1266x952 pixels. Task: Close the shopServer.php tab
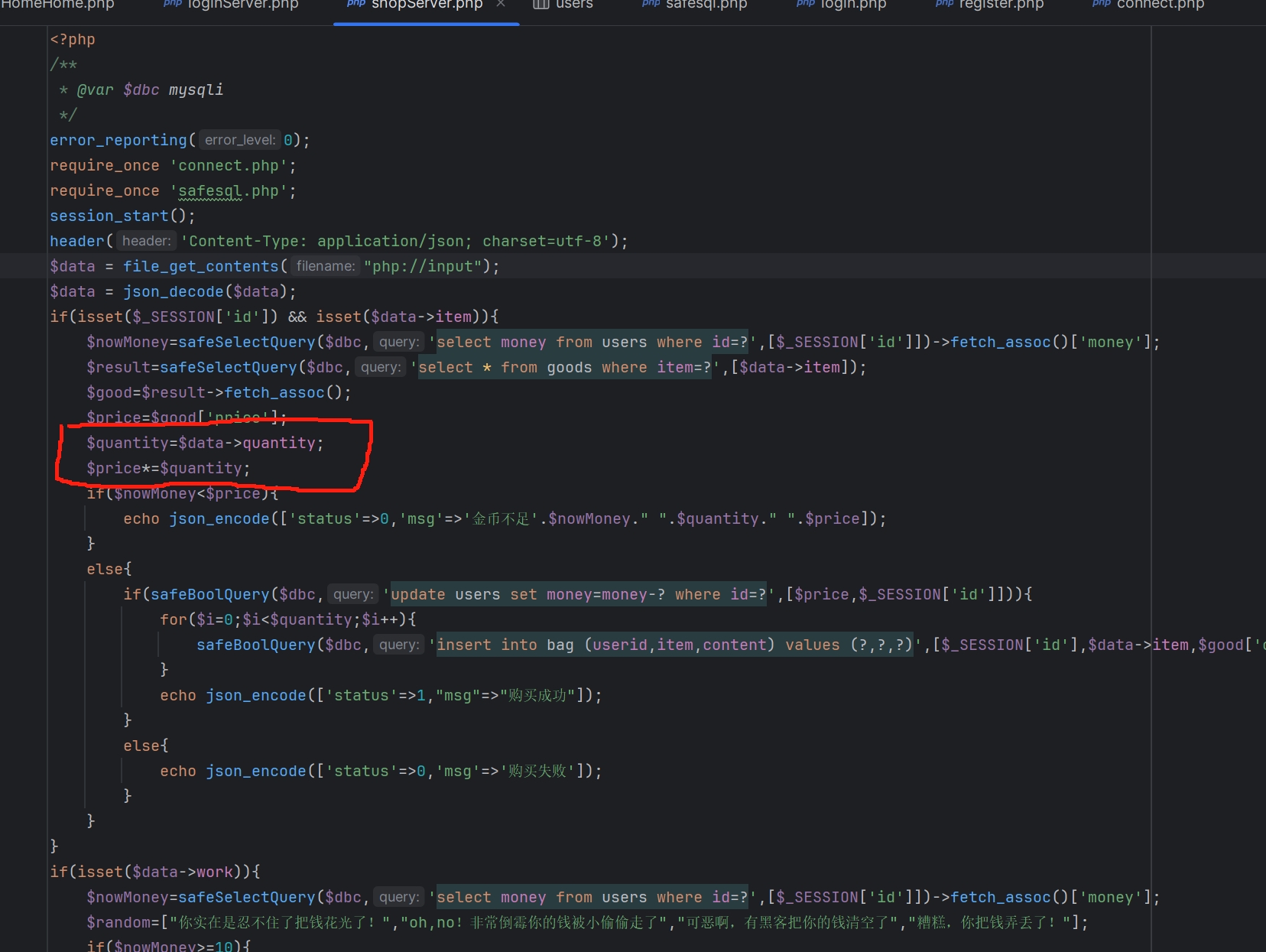(501, 4)
